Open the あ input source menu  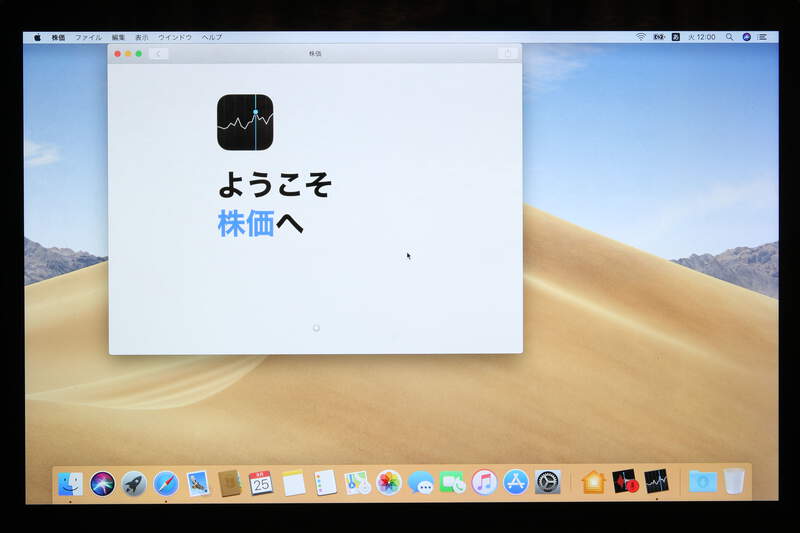(x=676, y=37)
